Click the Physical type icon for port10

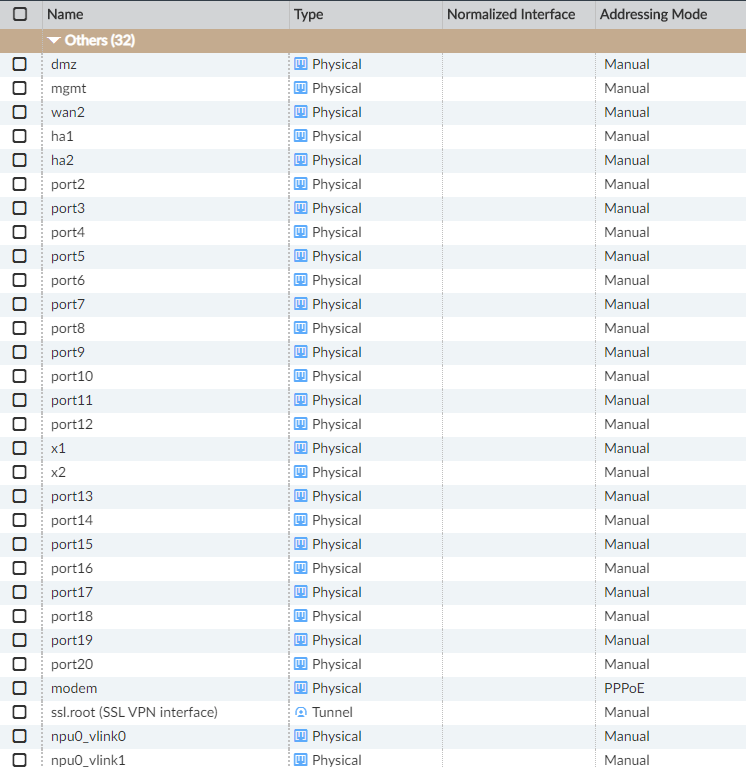[301, 376]
